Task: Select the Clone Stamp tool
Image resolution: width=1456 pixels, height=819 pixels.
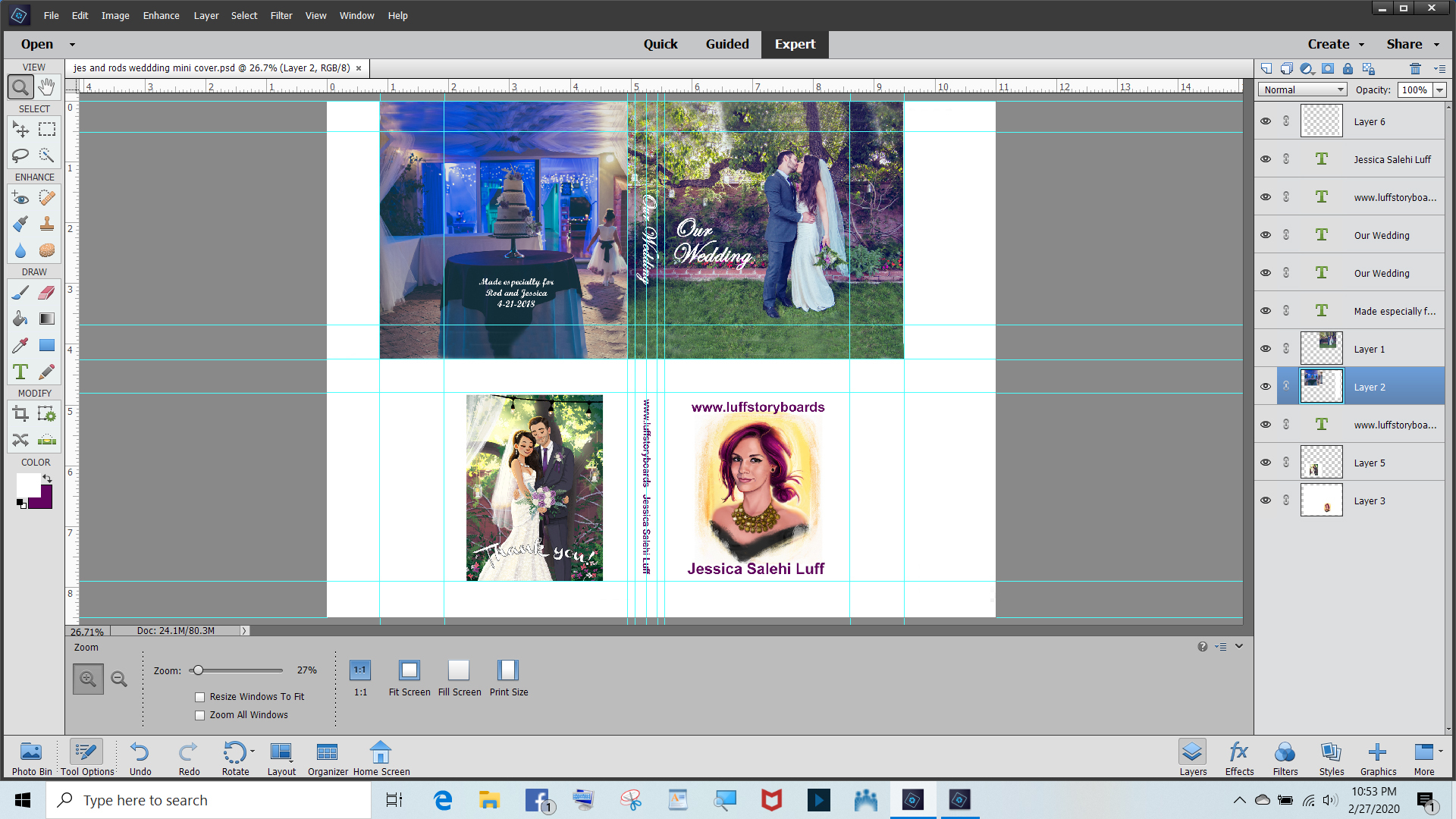Action: [x=47, y=224]
